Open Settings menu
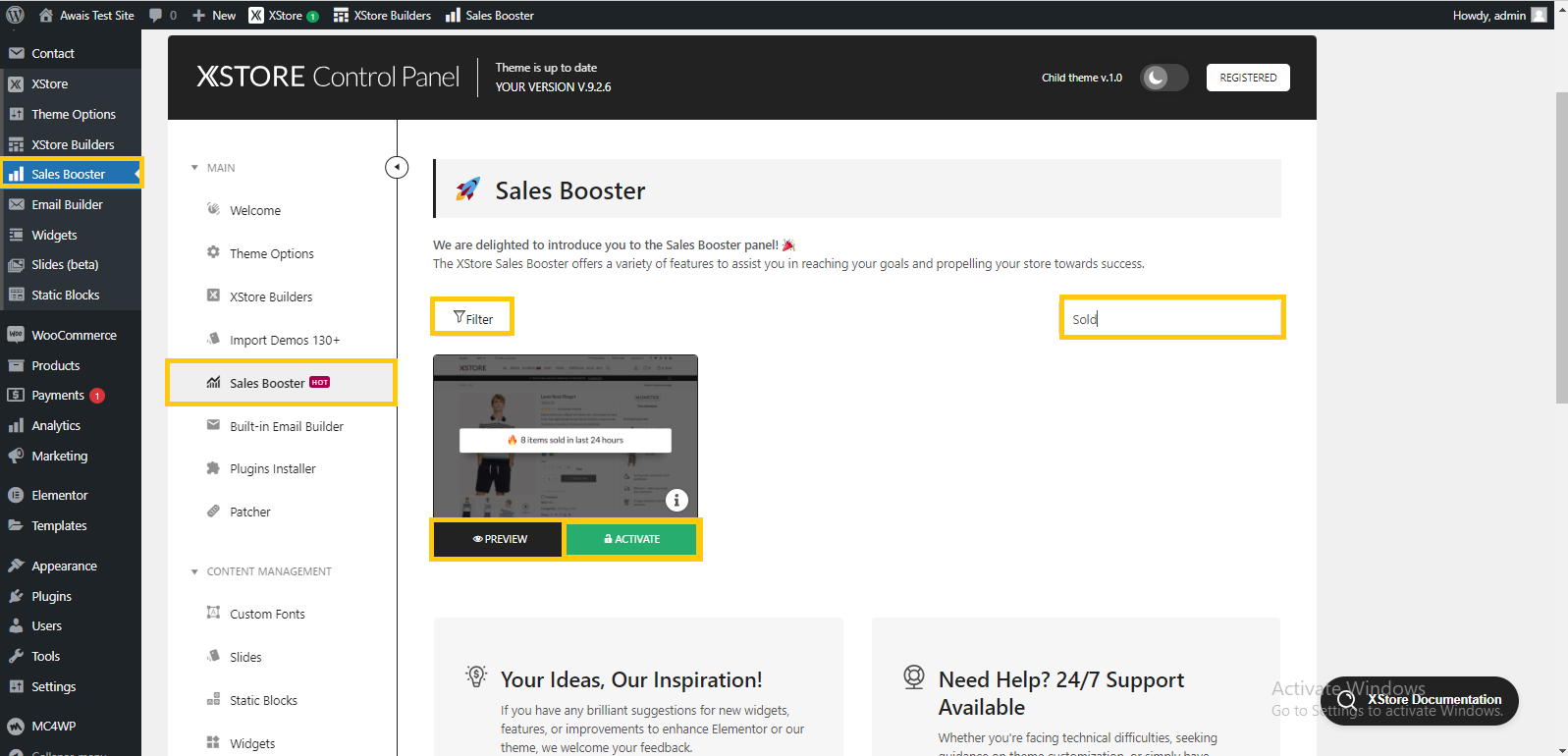The height and width of the screenshot is (756, 1568). point(71,686)
